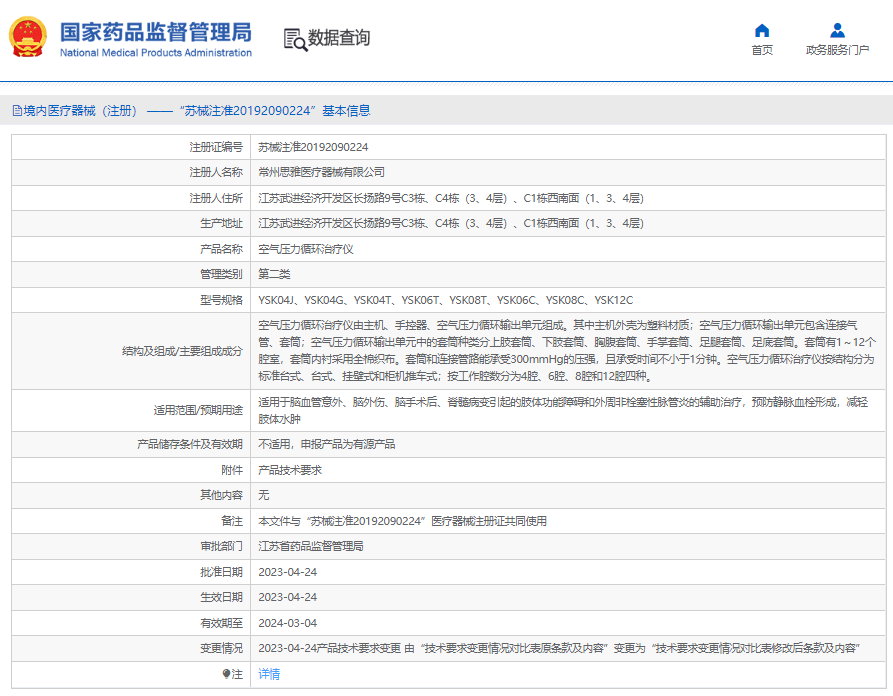Click the lightbulb 注 icon

[226, 674]
